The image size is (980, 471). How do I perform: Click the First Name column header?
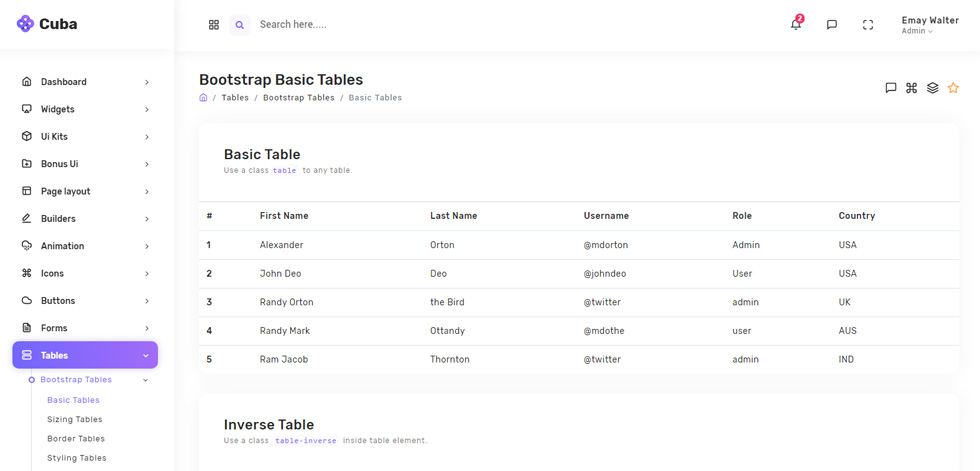coord(284,216)
